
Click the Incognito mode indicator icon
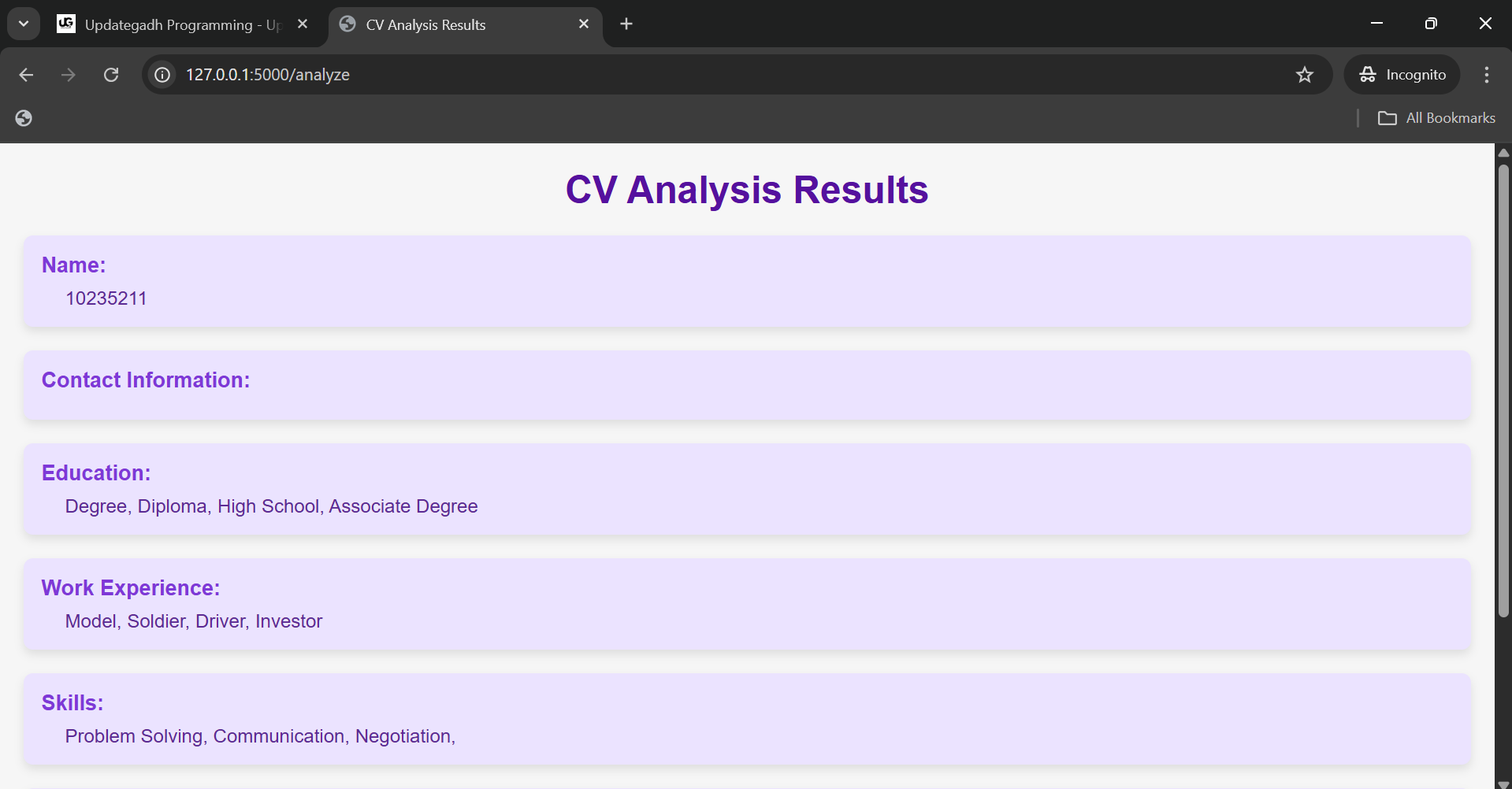coord(1369,74)
